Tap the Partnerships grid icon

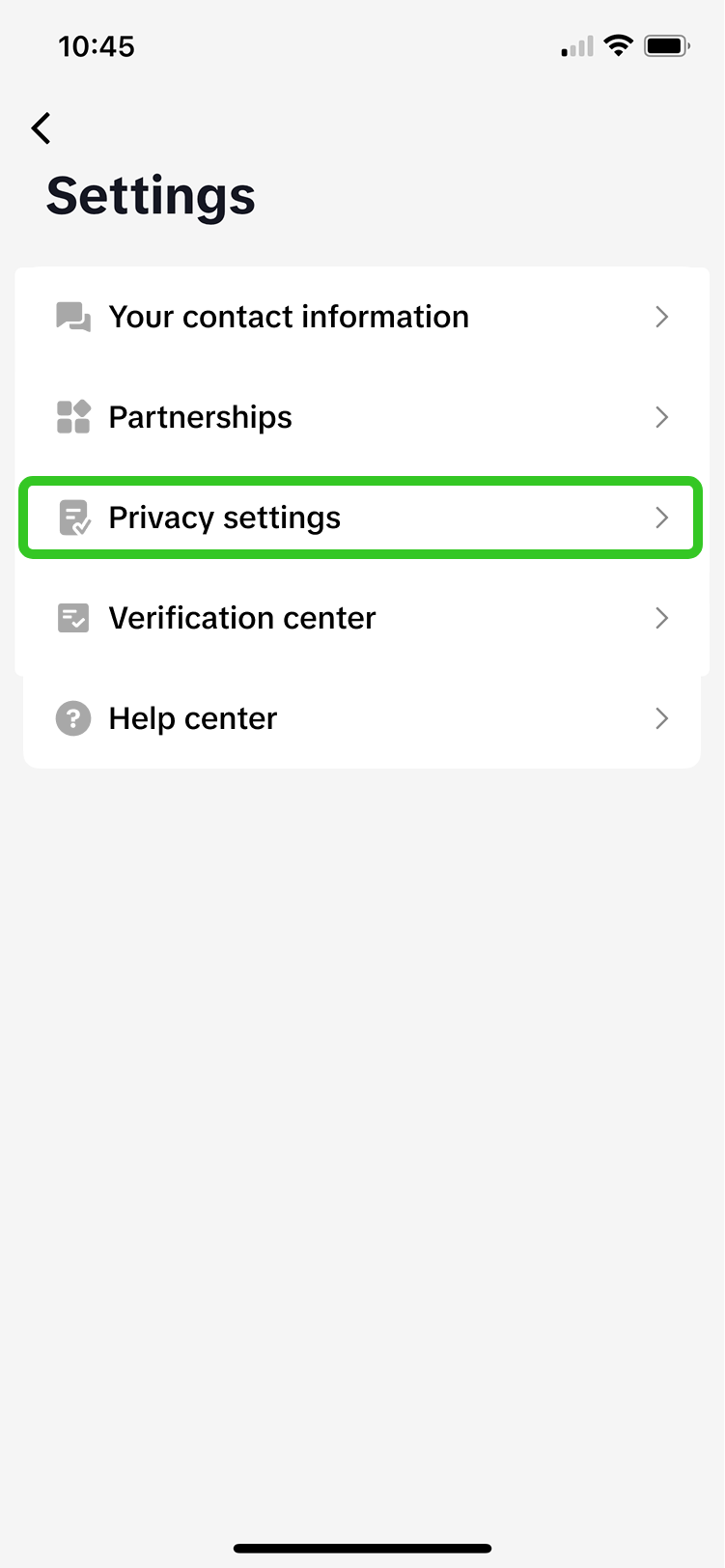click(x=73, y=417)
